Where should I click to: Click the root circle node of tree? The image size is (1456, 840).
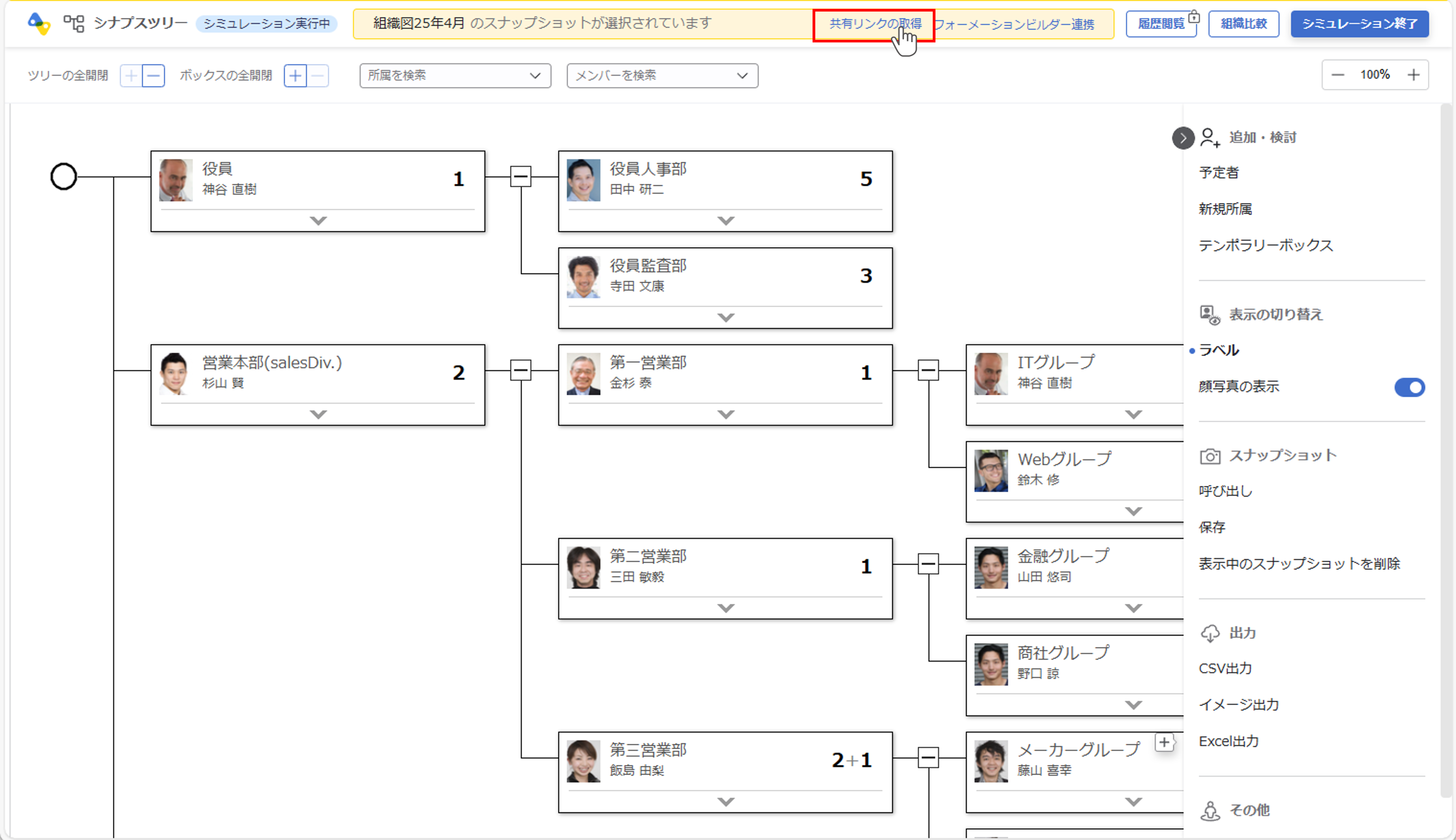coord(63,176)
